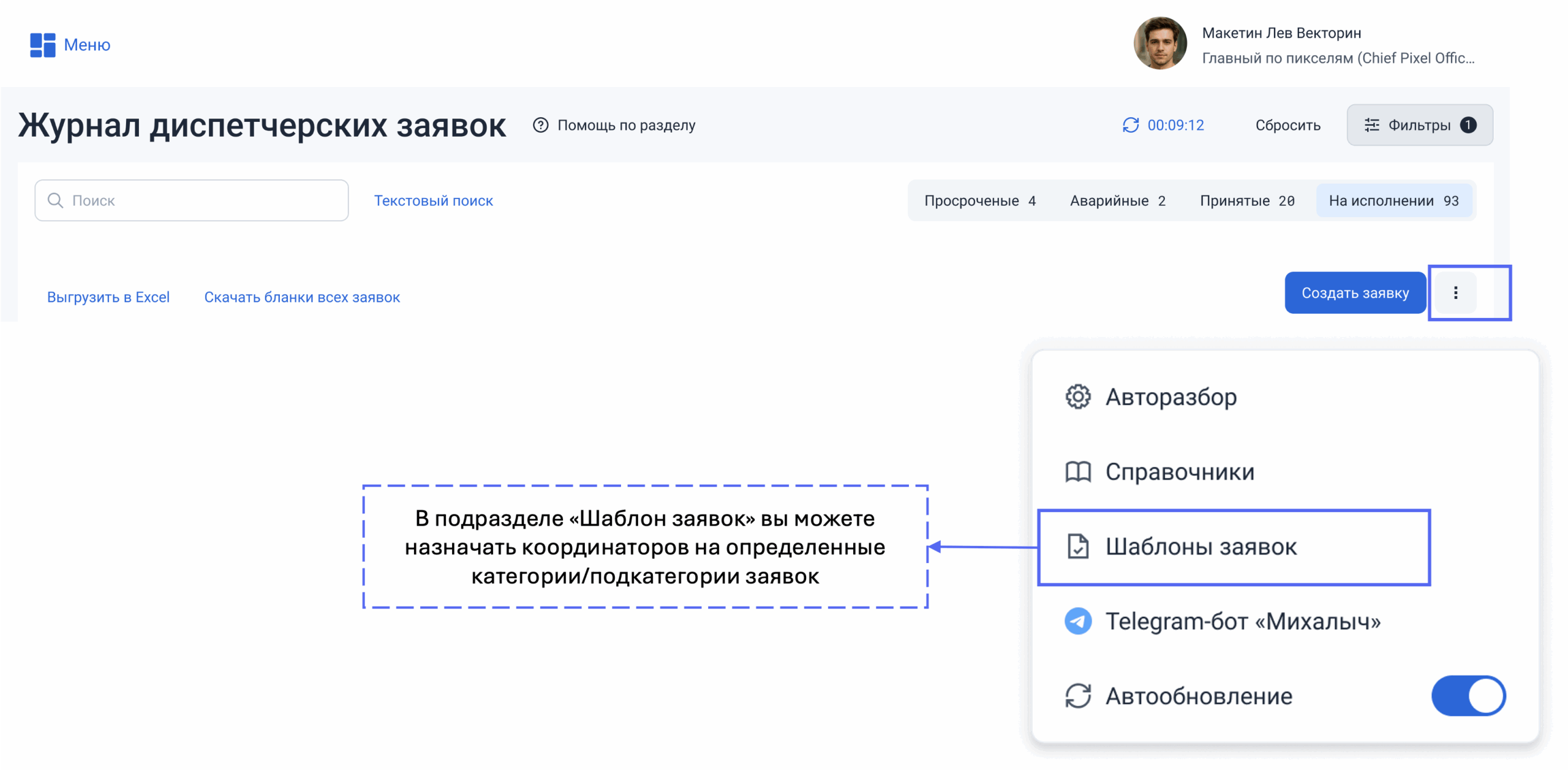Click the Menu grid icon
Viewport: 1568px width, 772px height.
coord(43,45)
